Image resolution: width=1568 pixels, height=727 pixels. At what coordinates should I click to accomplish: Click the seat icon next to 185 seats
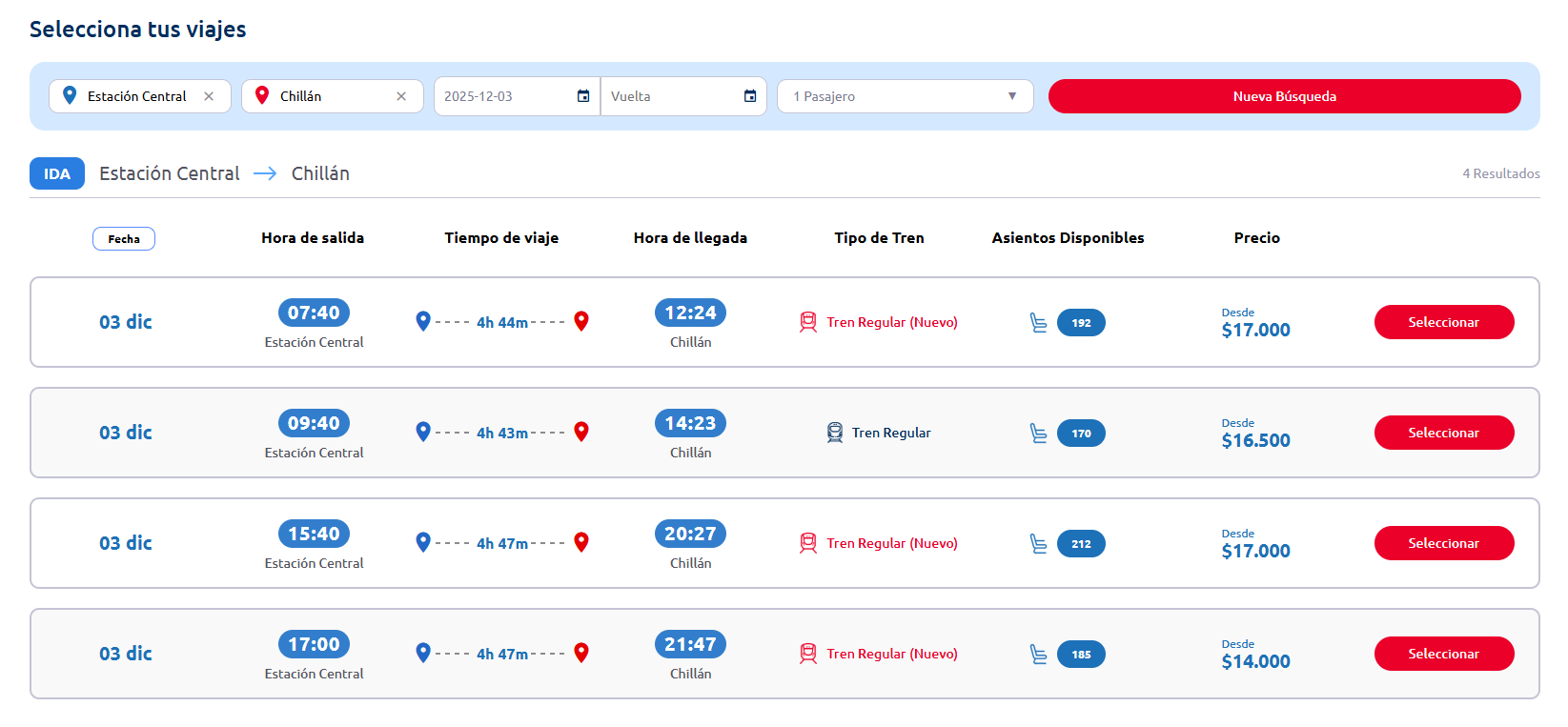[1038, 655]
